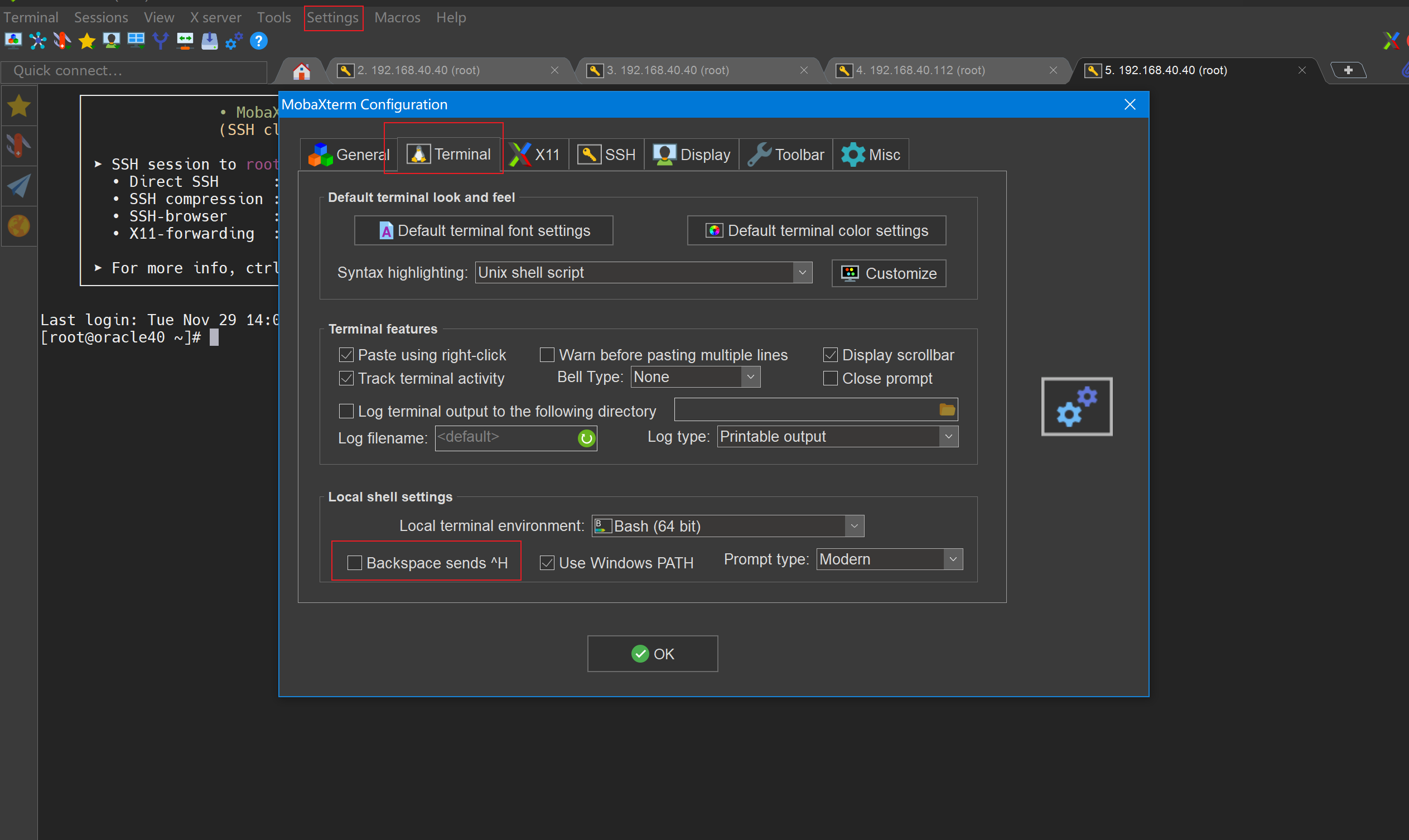This screenshot has width=1409, height=840.
Task: Switch to Misc configuration tab
Action: pyautogui.click(x=871, y=155)
